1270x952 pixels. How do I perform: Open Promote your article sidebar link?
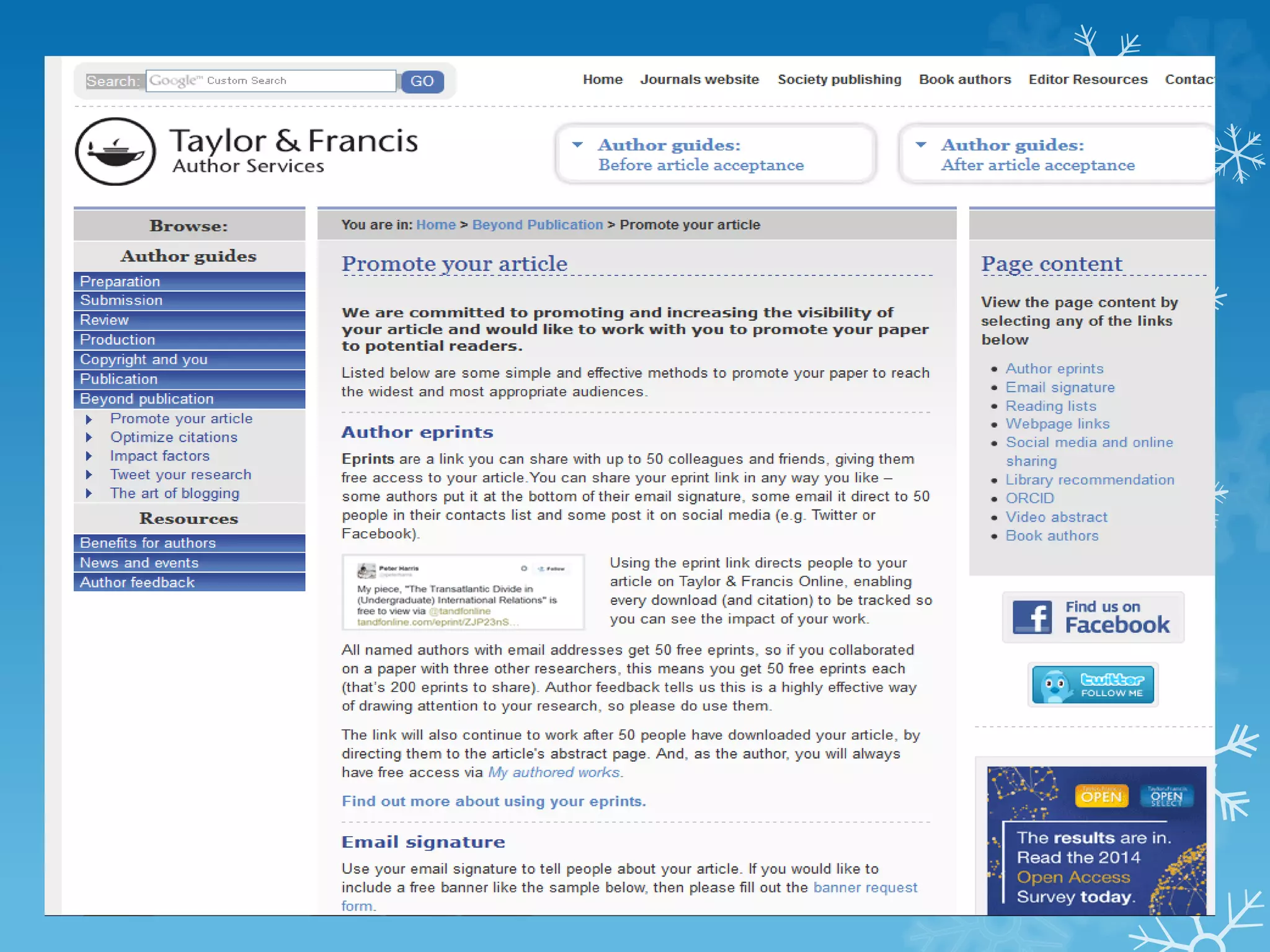click(181, 419)
